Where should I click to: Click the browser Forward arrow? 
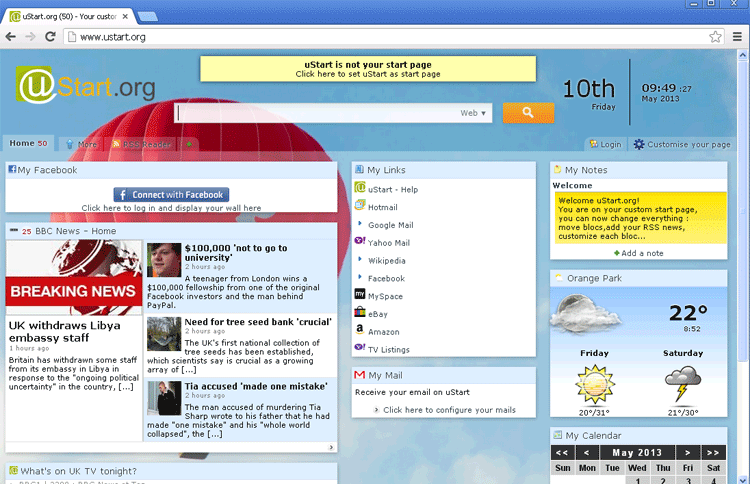[30, 37]
